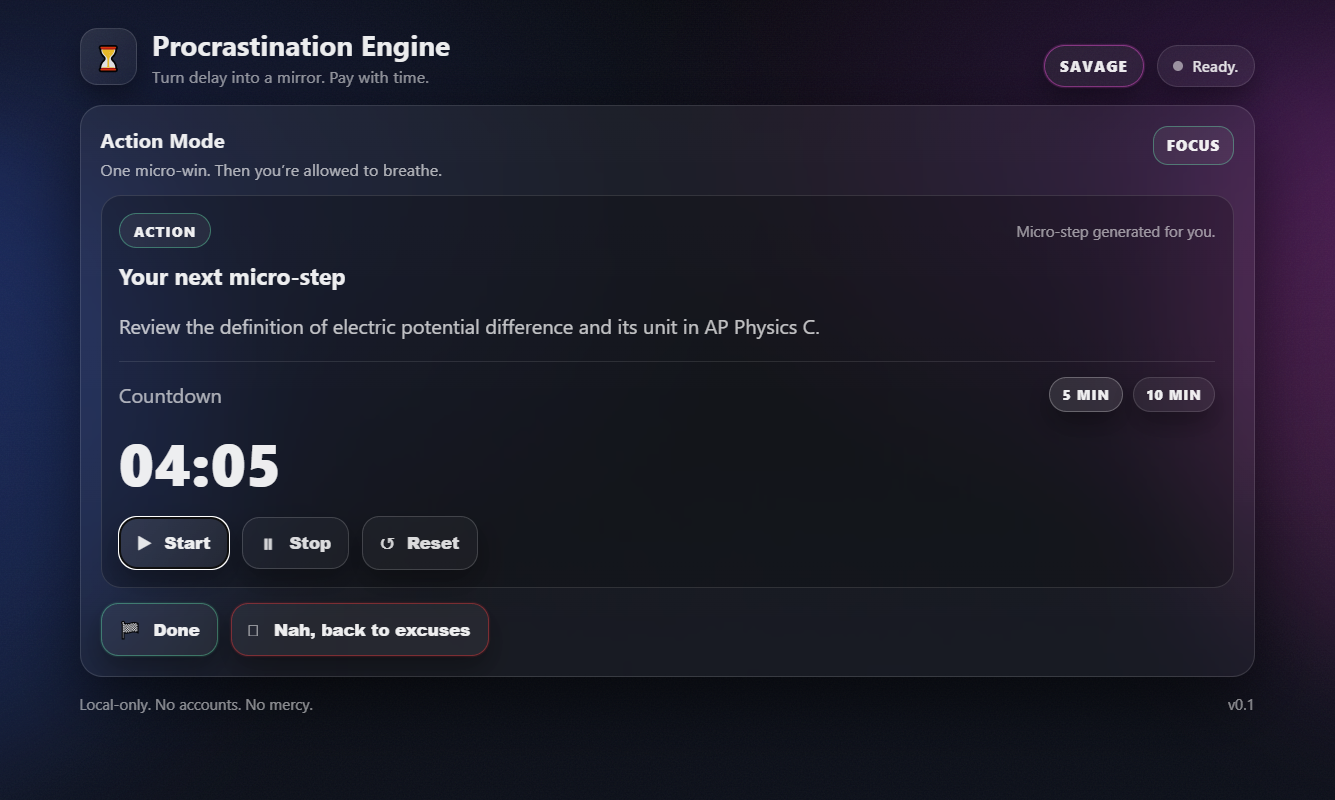Click 'Micro-step generated for you' note

(1115, 232)
